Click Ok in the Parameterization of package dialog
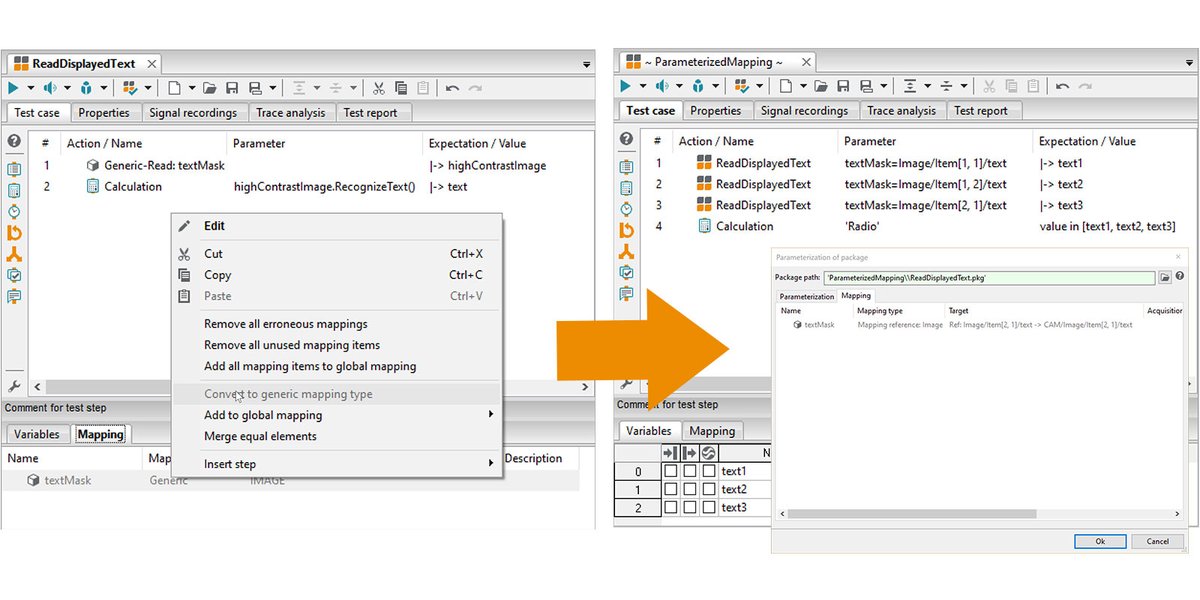Viewport: 1200px width, 600px height. (x=1099, y=541)
